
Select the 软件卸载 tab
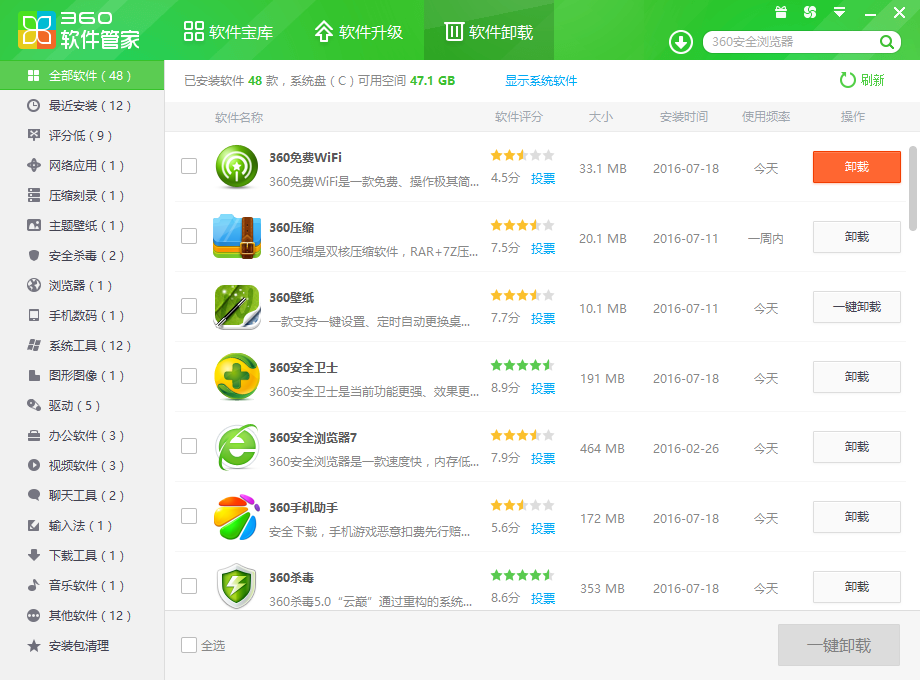coord(489,32)
